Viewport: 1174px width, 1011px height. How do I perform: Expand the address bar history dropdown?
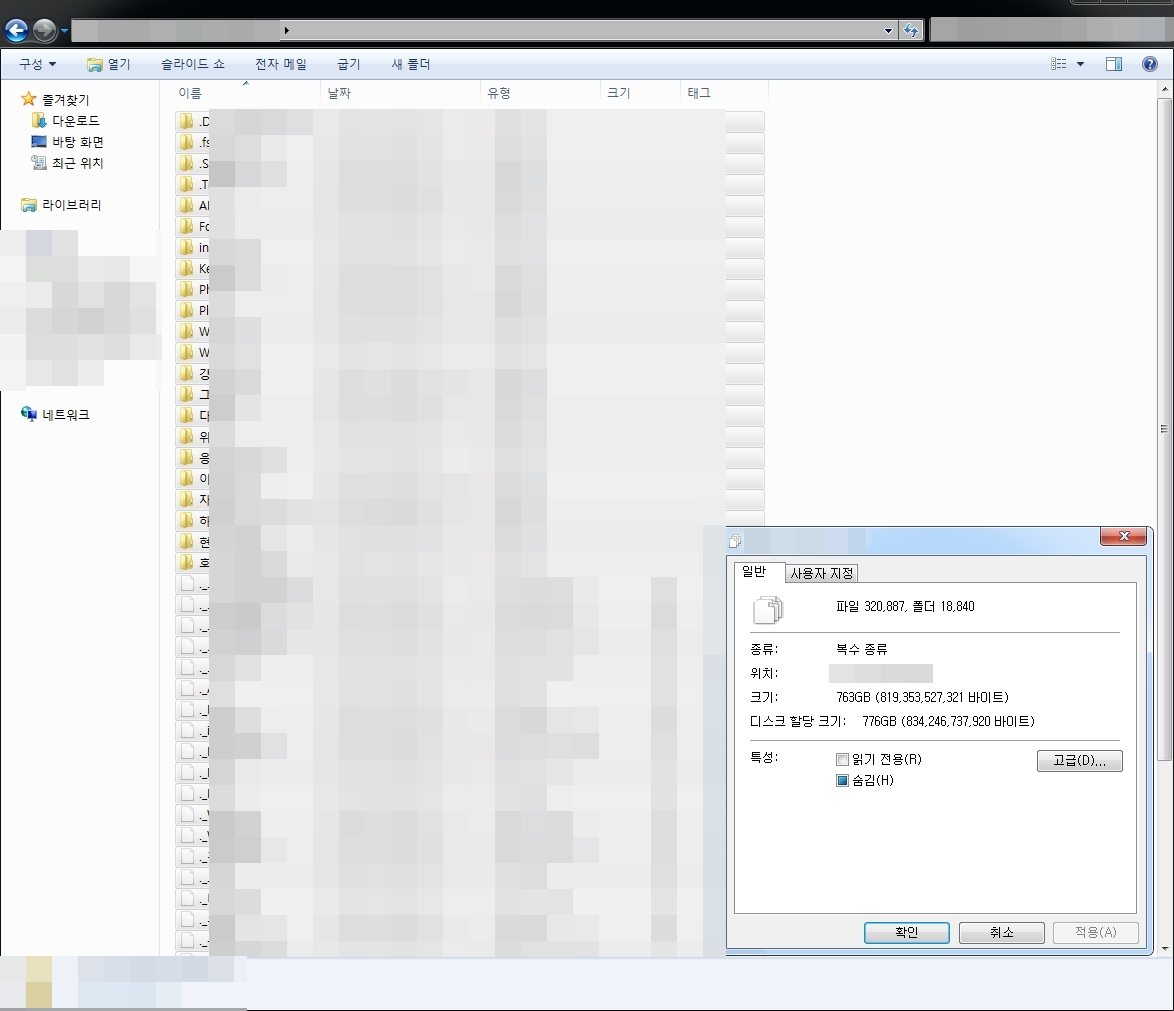888,31
